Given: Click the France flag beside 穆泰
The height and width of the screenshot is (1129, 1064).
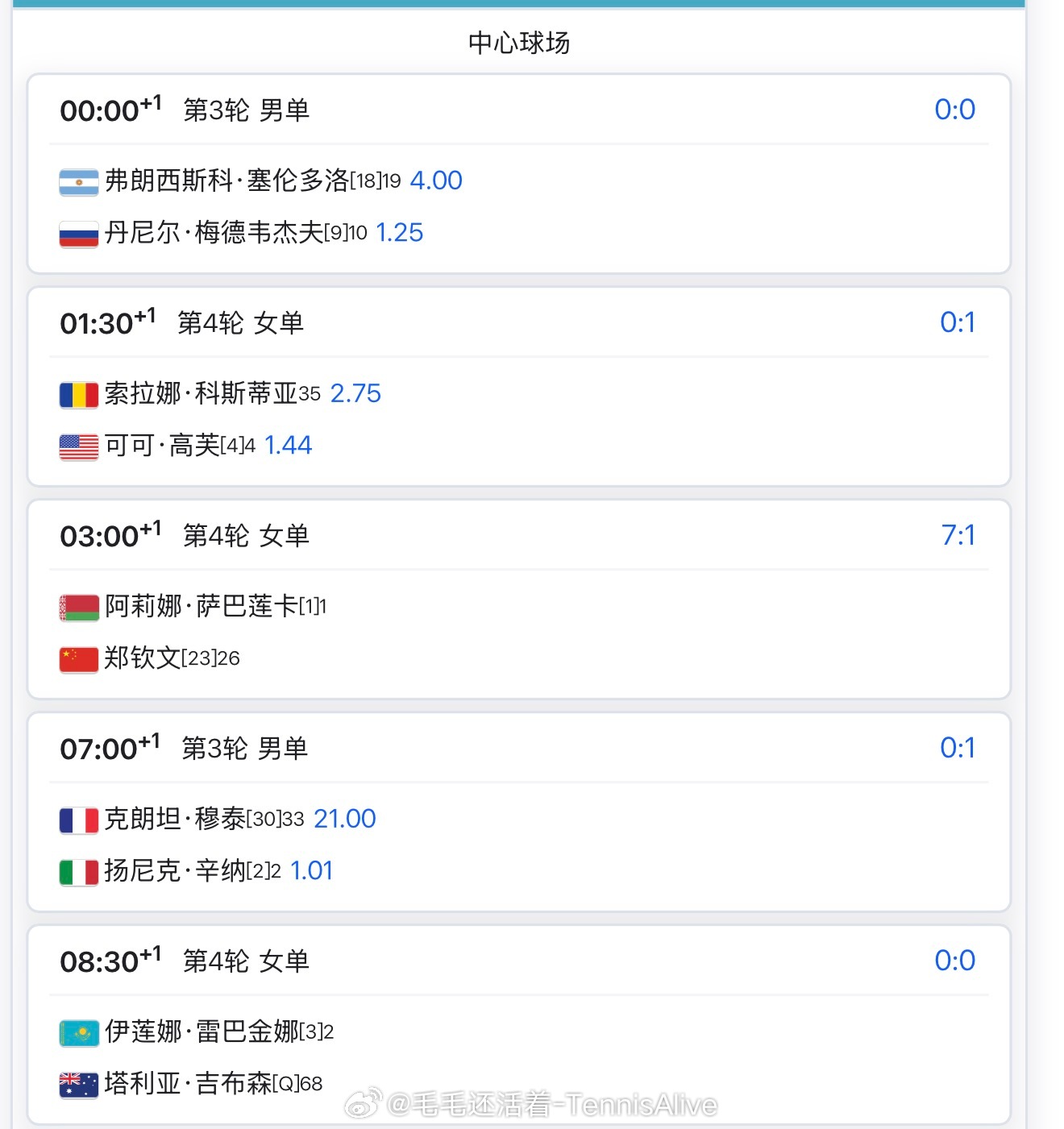Looking at the screenshot, I should [x=79, y=820].
